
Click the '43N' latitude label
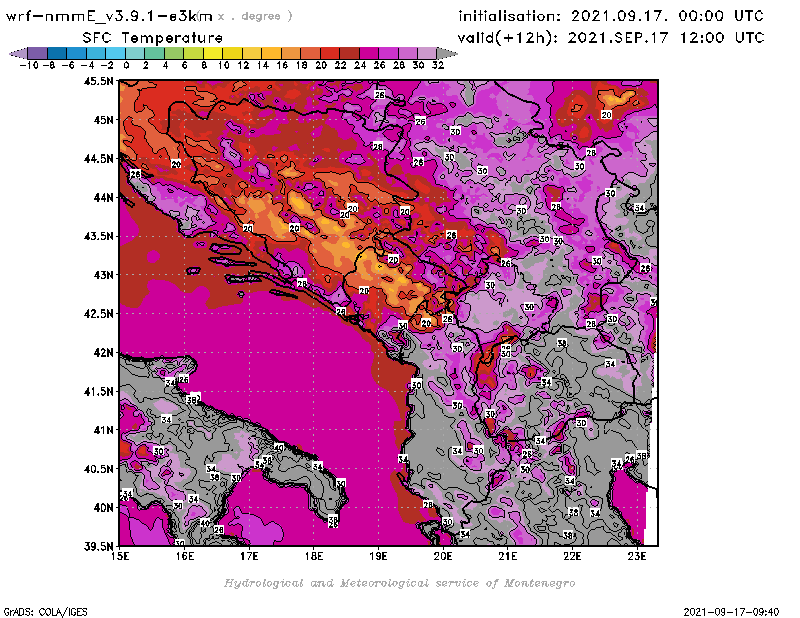coord(103,275)
